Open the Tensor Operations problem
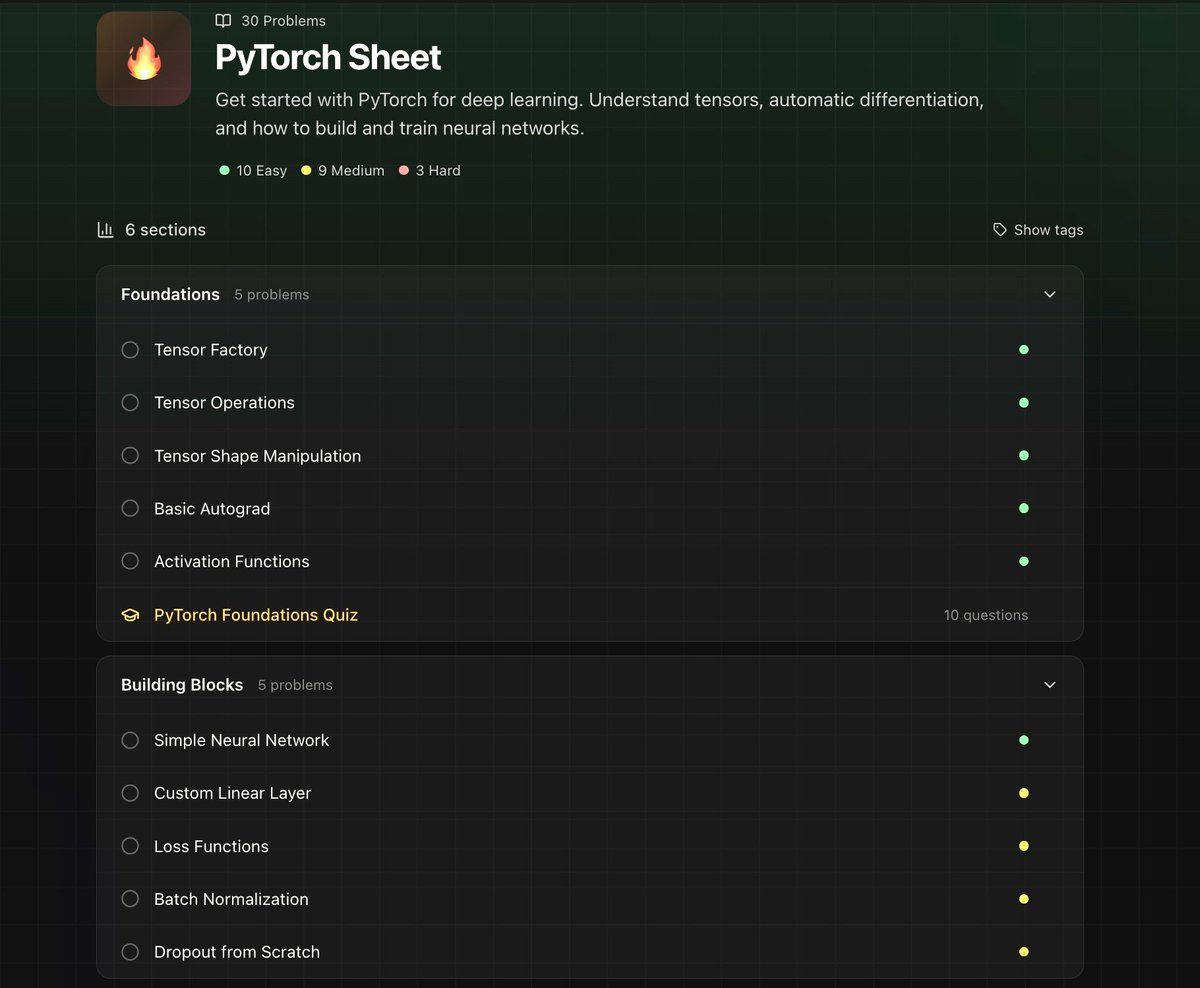 224,403
